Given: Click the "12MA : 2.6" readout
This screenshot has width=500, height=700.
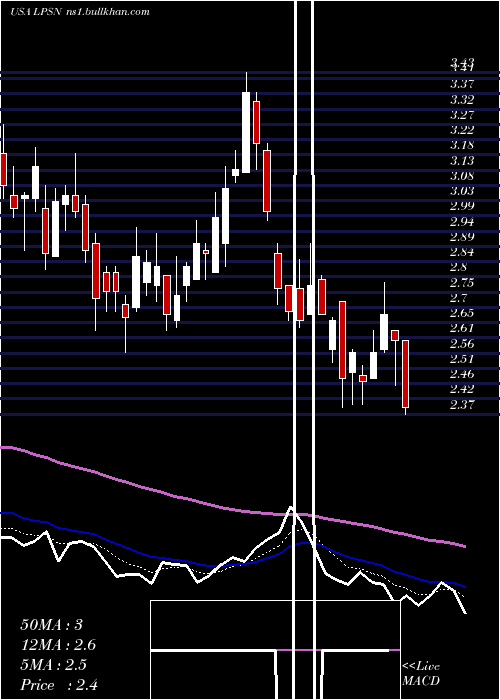Looking at the screenshot, I should point(58,645).
